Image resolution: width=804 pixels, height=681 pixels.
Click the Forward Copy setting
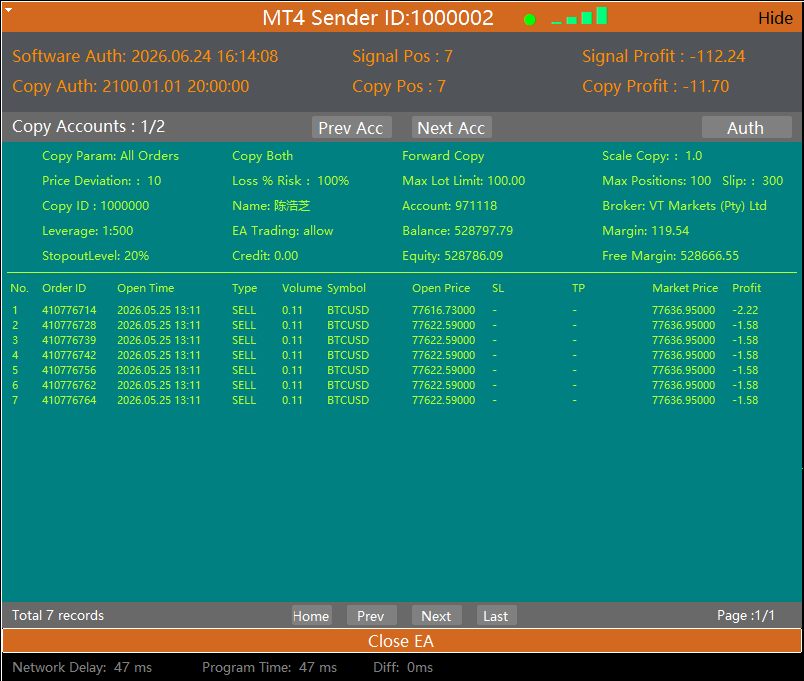[x=443, y=156]
